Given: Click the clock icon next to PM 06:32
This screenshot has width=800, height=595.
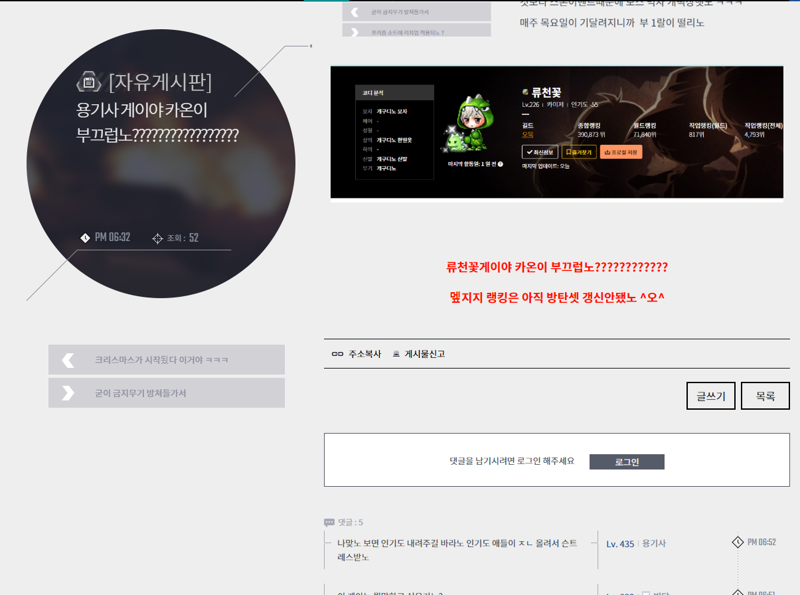Looking at the screenshot, I should point(85,237).
